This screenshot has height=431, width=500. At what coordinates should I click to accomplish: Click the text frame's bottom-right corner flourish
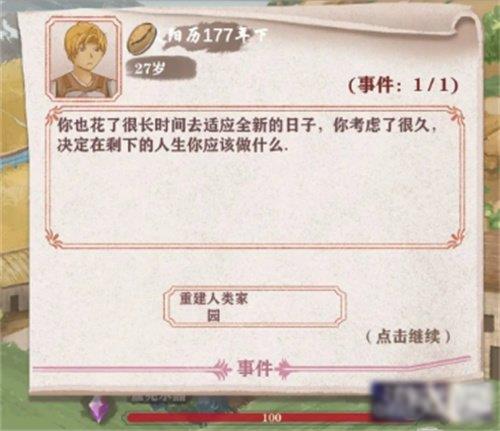[x=455, y=240]
